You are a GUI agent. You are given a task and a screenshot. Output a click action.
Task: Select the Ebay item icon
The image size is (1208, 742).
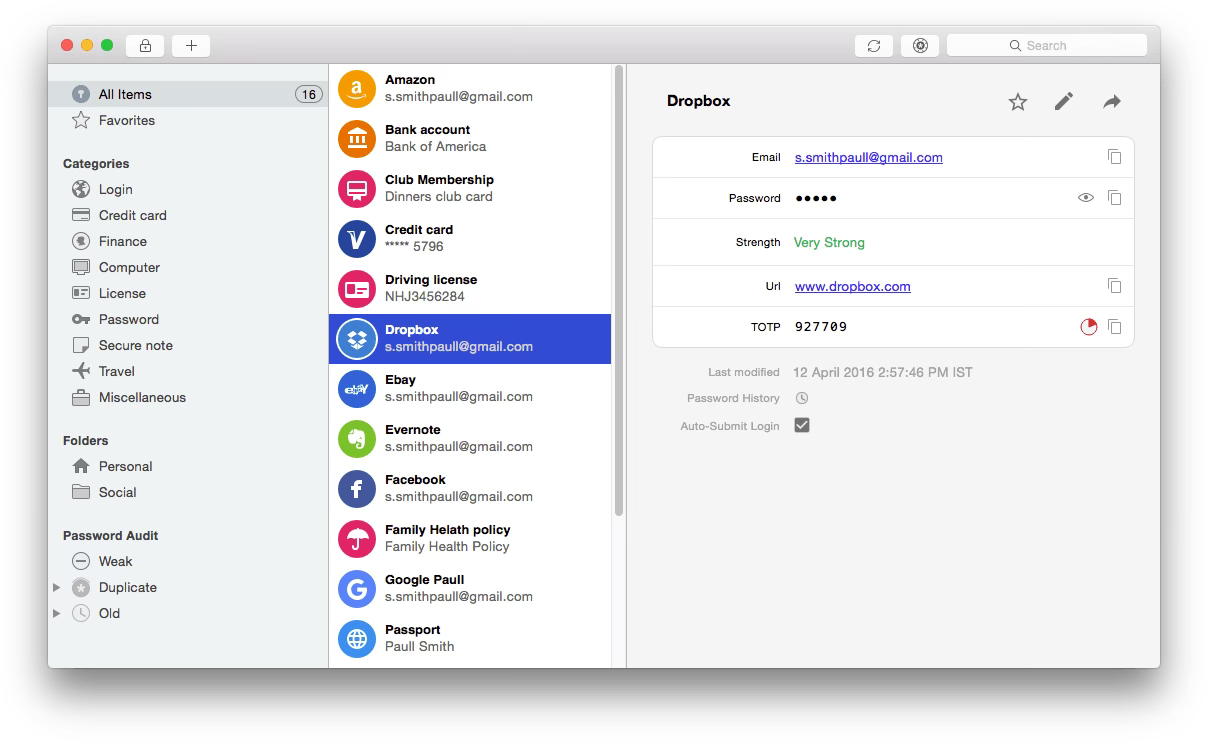[x=357, y=389]
